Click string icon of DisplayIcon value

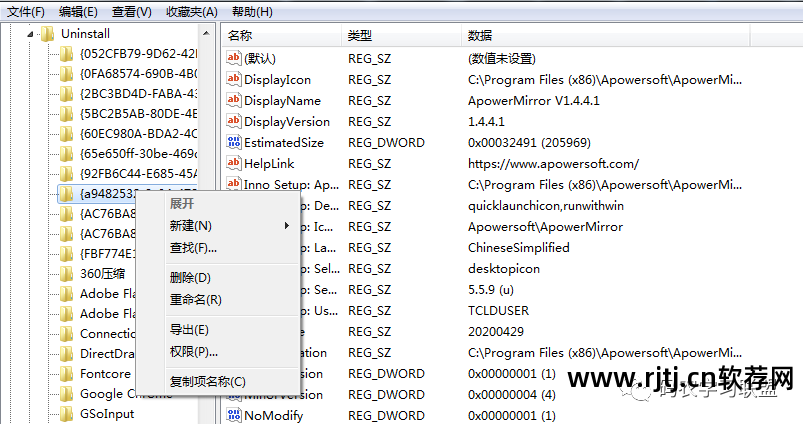(234, 79)
